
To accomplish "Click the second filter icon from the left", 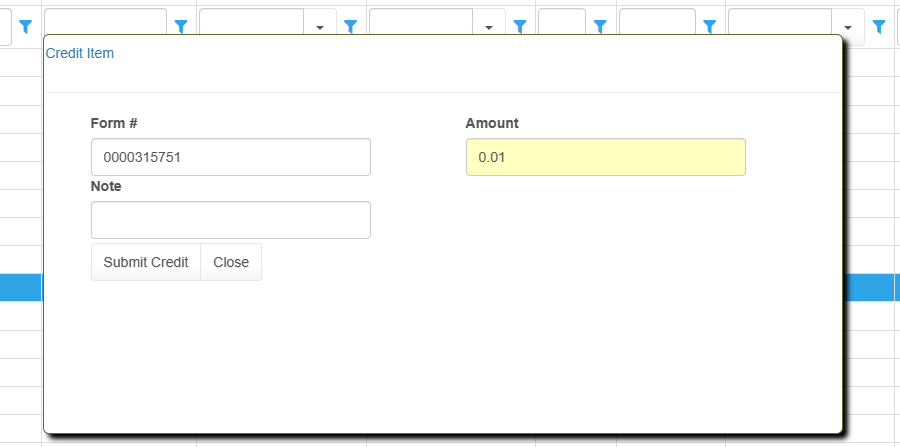I will [x=181, y=27].
